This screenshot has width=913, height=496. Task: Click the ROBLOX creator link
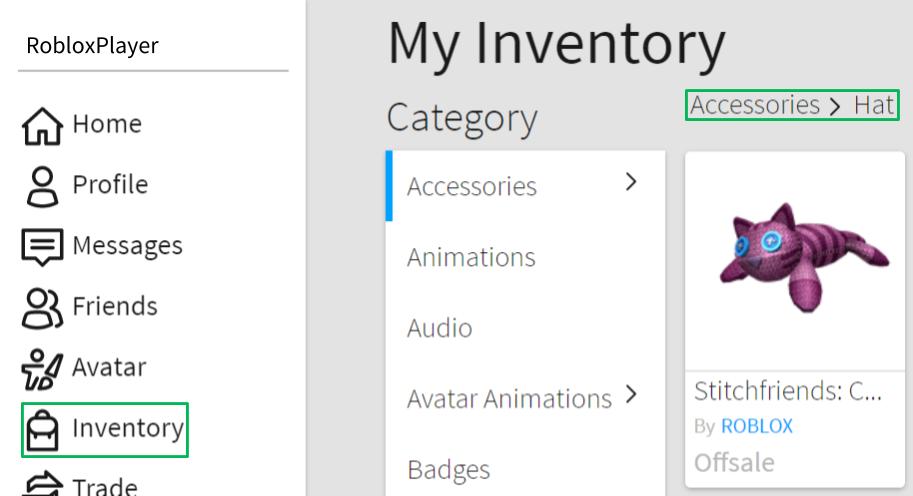[756, 426]
